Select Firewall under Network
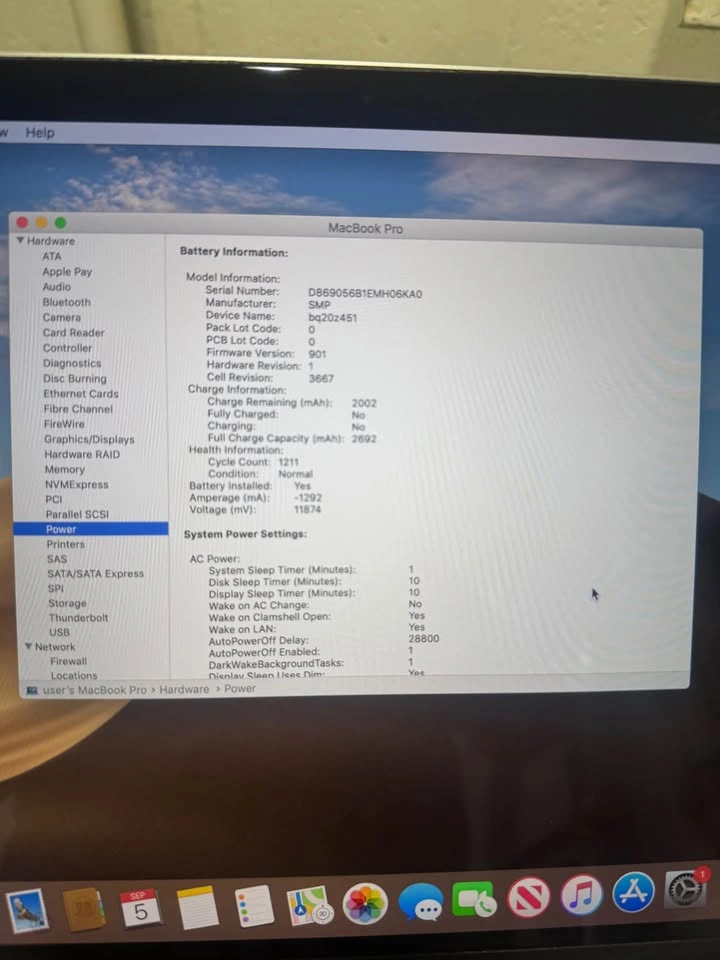The image size is (720, 960). (x=69, y=661)
